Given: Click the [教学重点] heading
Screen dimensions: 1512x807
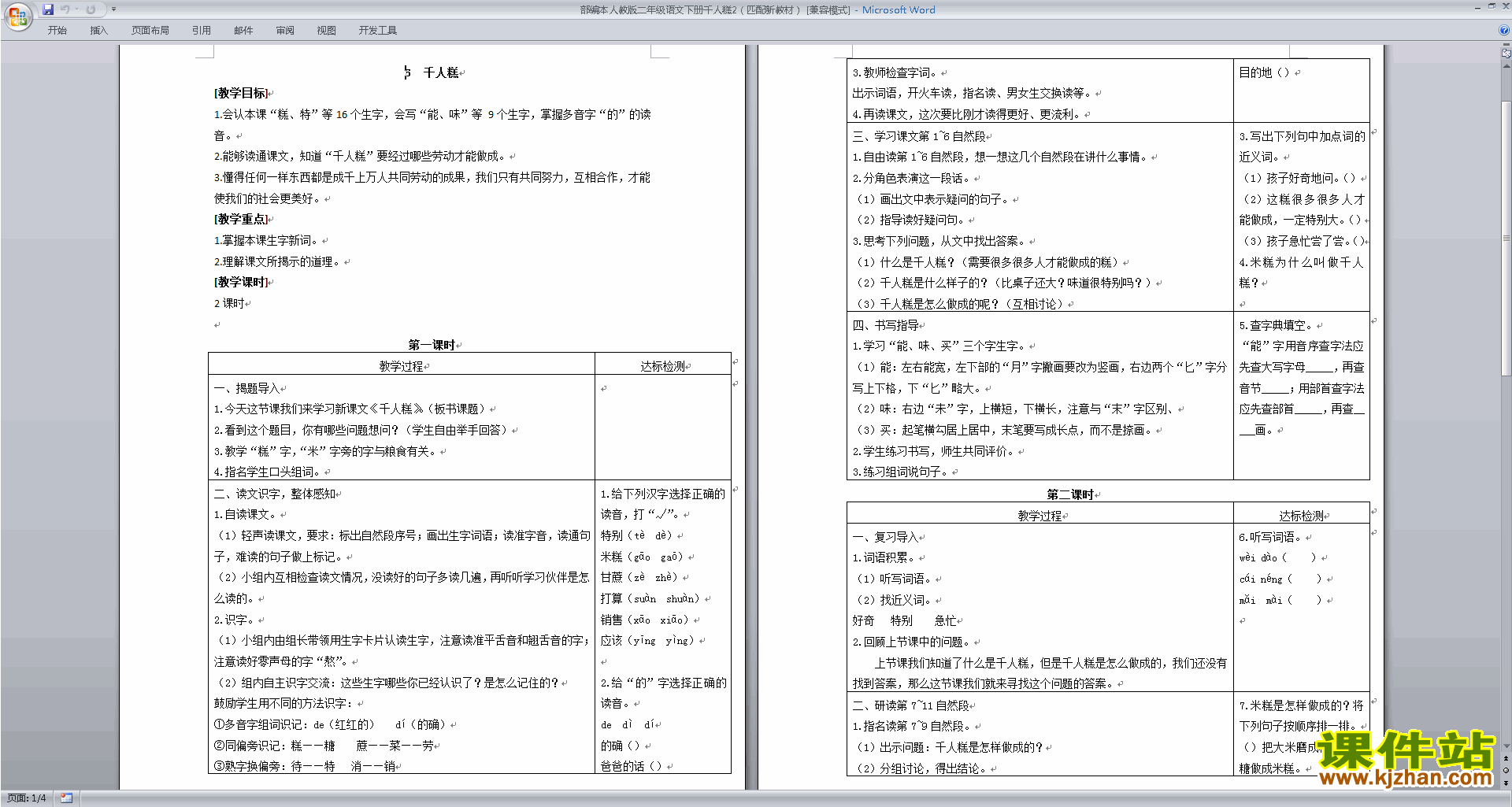Looking at the screenshot, I should click(x=241, y=219).
